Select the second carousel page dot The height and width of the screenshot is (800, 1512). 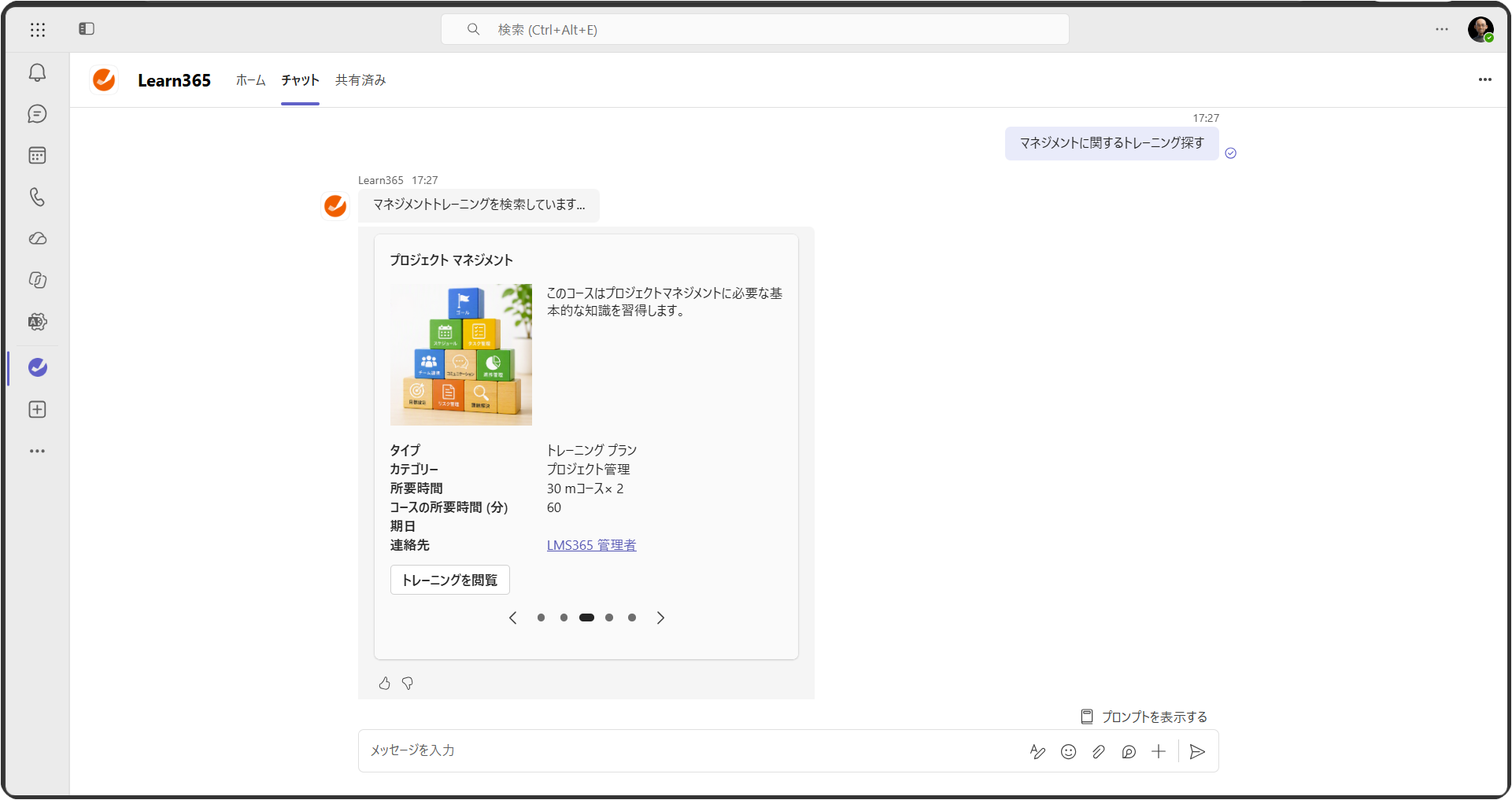click(x=564, y=618)
